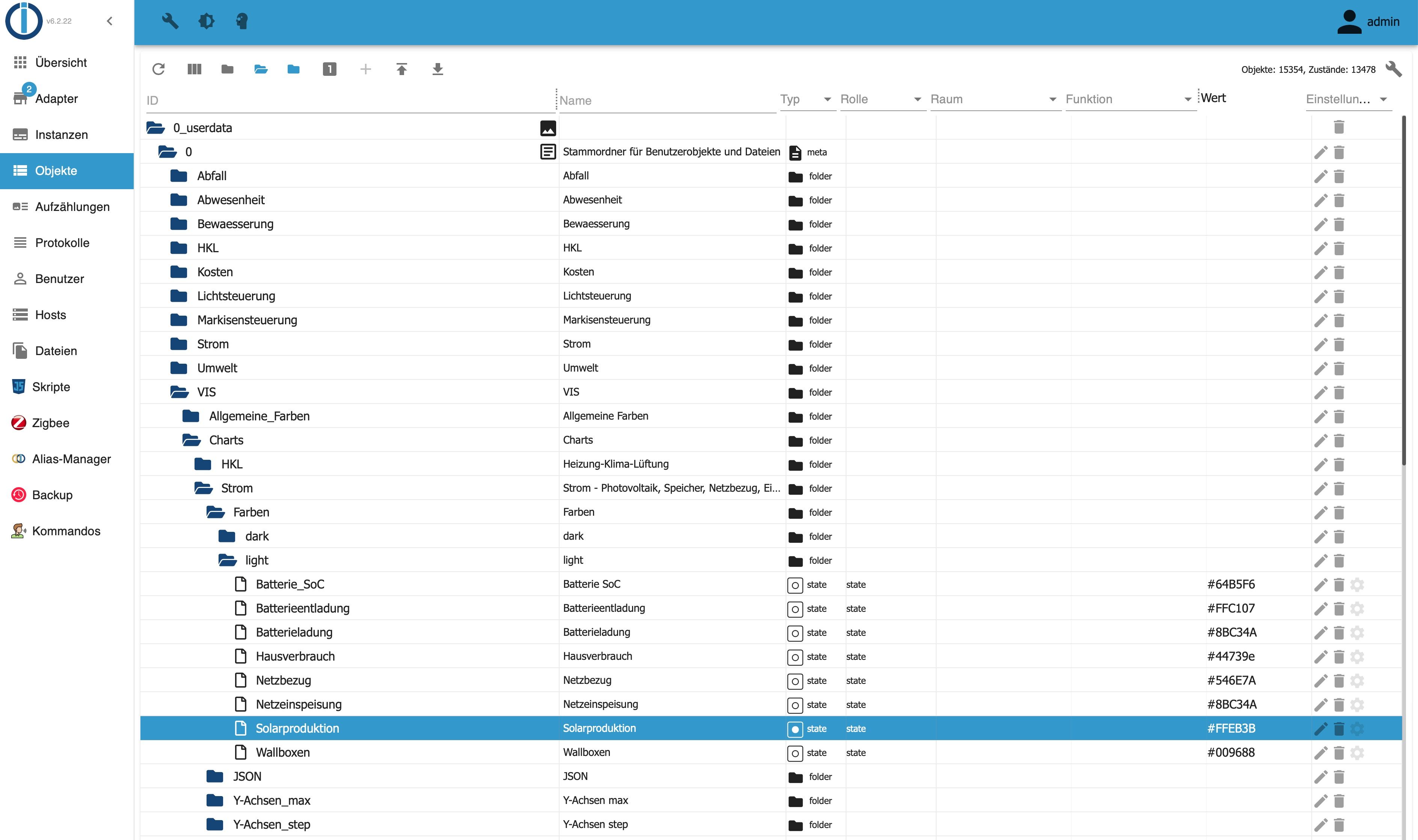Delete the 0_userdata root entry
Viewport: 1418px width, 840px height.
coord(1339,127)
